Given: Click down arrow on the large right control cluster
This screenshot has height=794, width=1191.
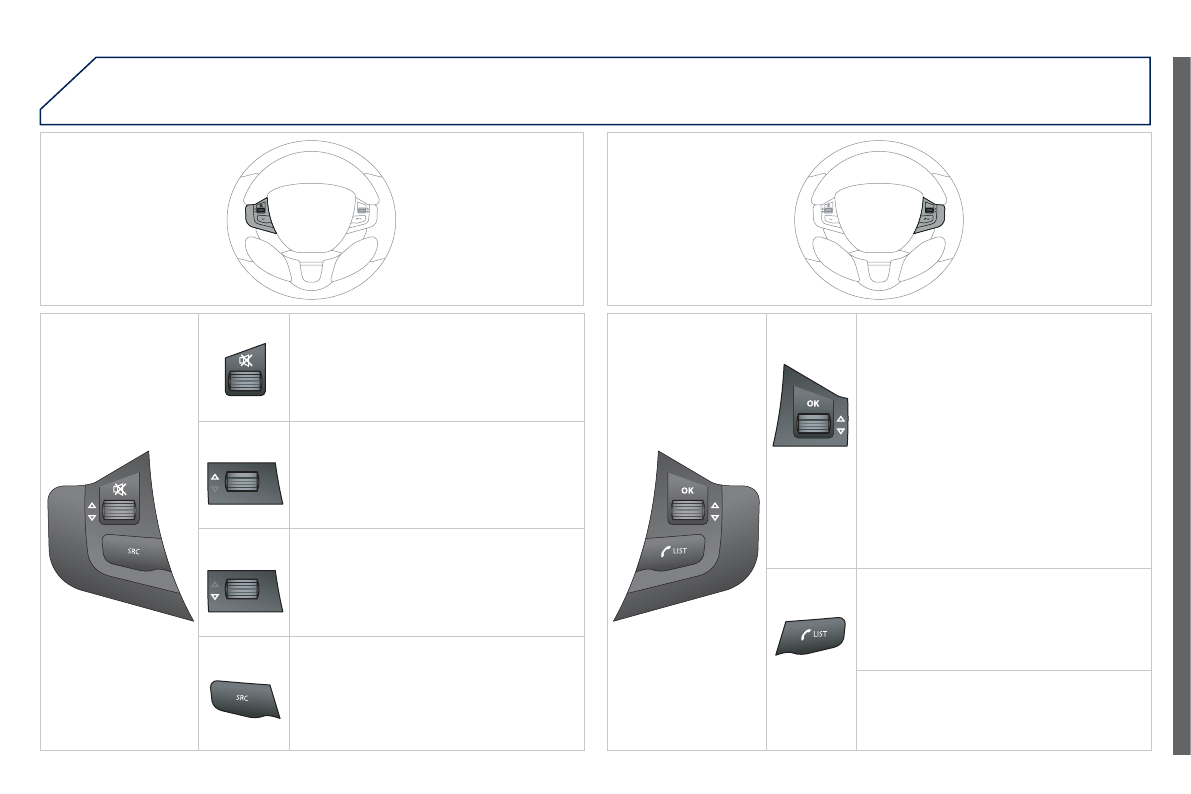Looking at the screenshot, I should click(715, 517).
